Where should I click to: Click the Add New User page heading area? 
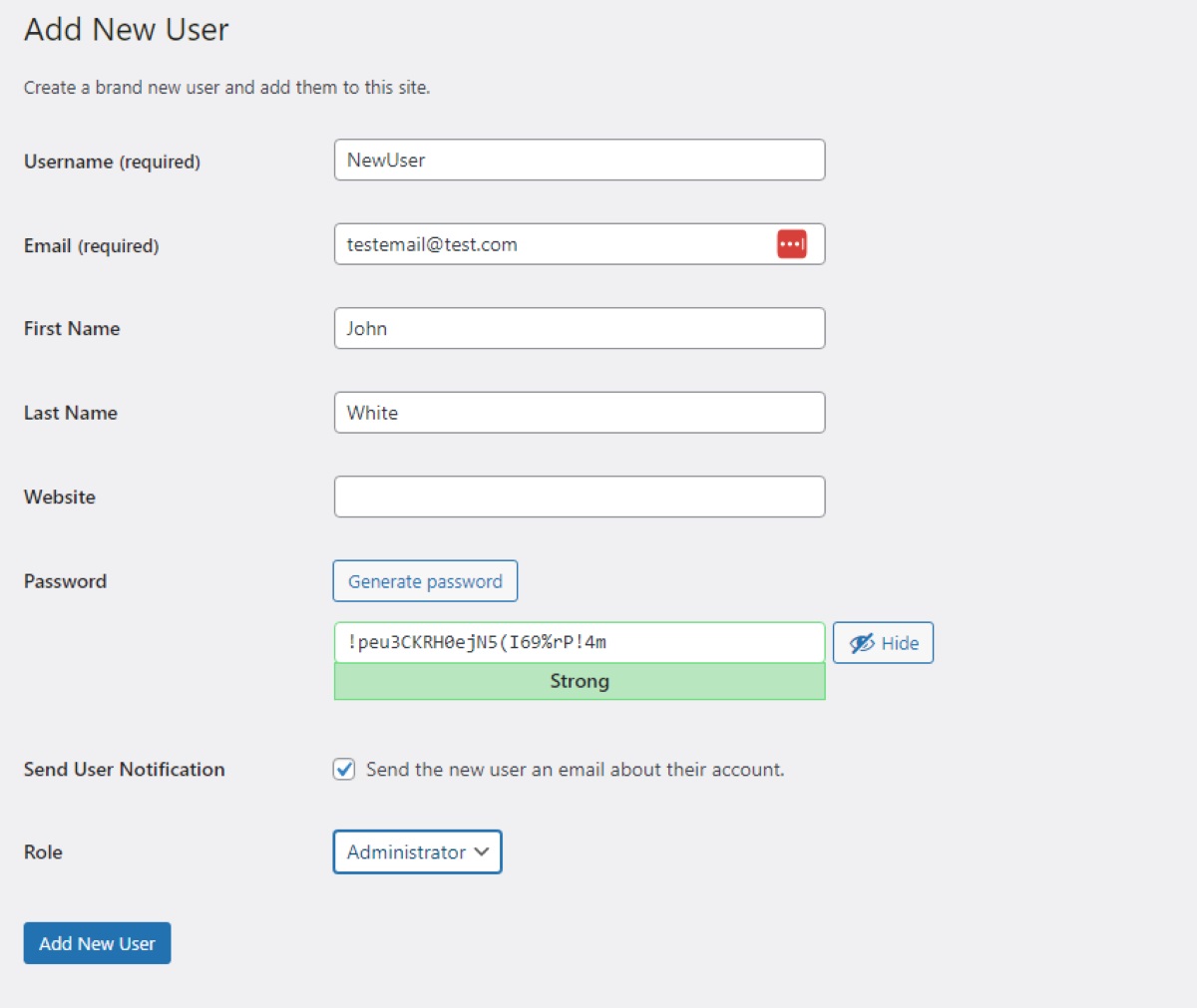[126, 30]
